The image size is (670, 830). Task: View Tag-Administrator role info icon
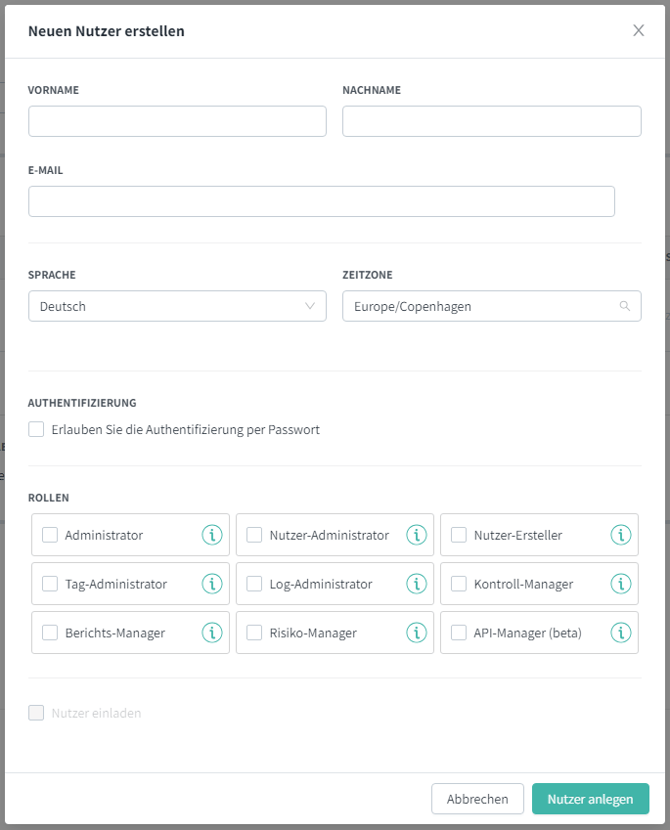[x=212, y=584]
